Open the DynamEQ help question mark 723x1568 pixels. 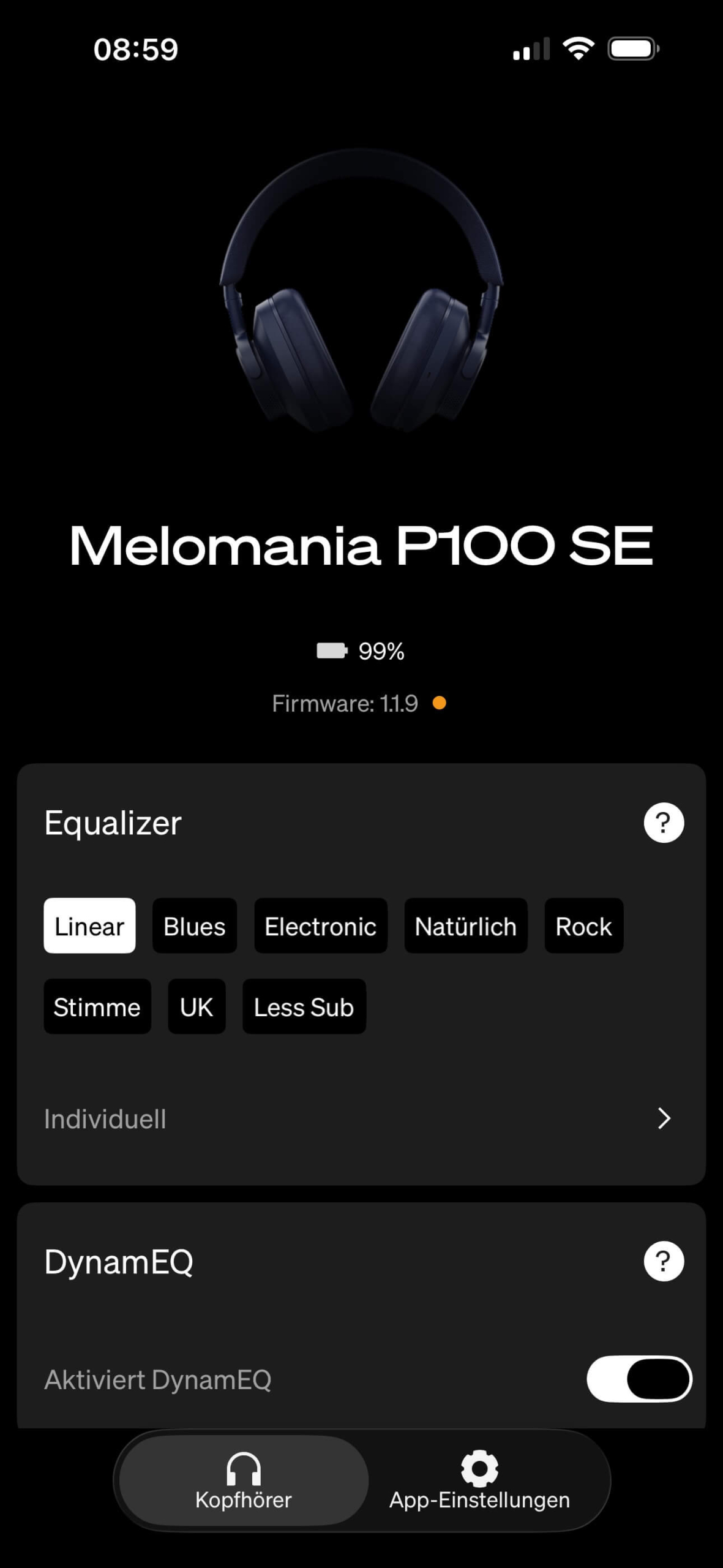pos(664,1261)
